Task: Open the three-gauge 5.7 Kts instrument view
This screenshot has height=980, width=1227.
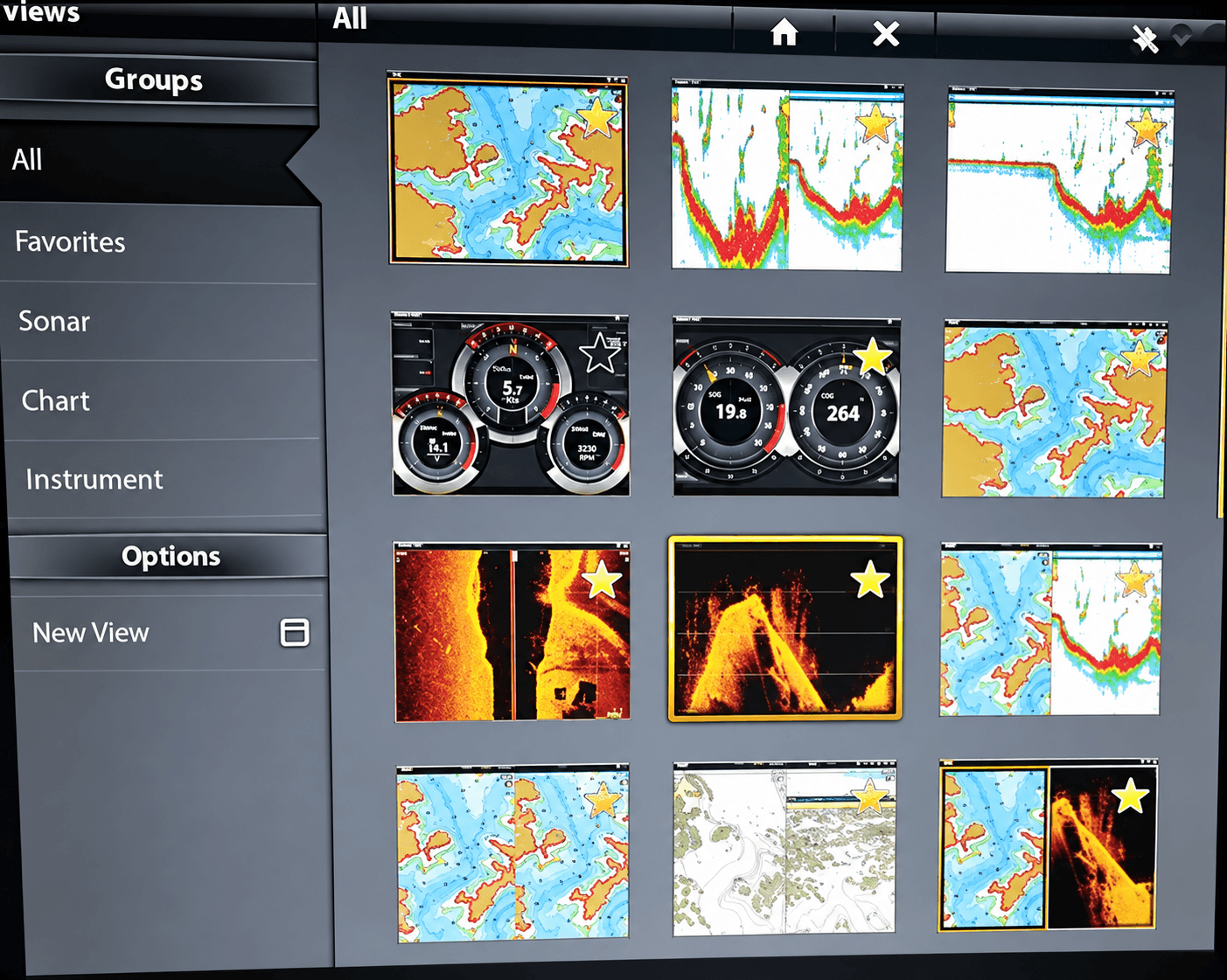Action: [x=511, y=404]
